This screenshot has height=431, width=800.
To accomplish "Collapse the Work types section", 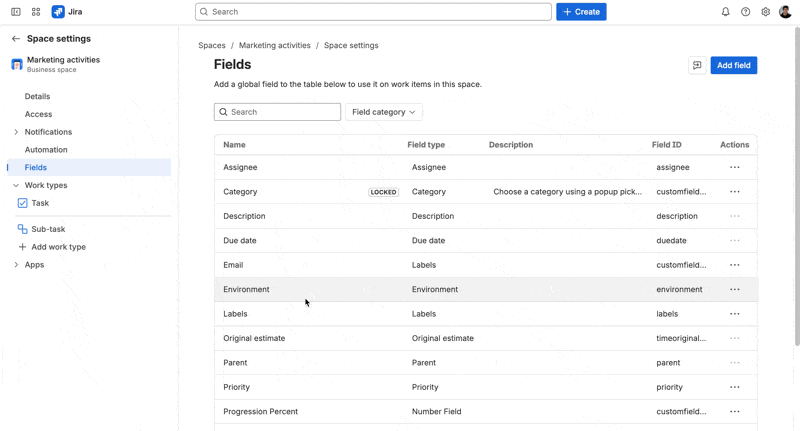I will [16, 185].
